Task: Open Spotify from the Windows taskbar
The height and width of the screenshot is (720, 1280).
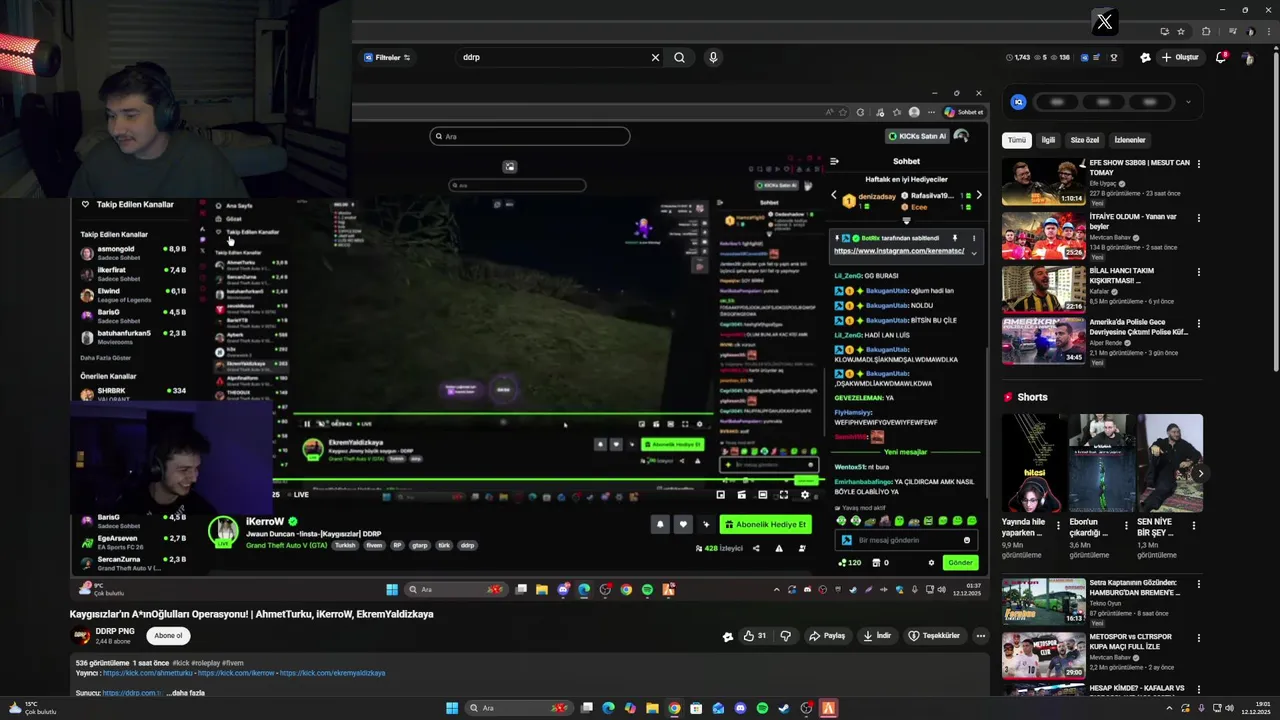Action: [x=762, y=708]
